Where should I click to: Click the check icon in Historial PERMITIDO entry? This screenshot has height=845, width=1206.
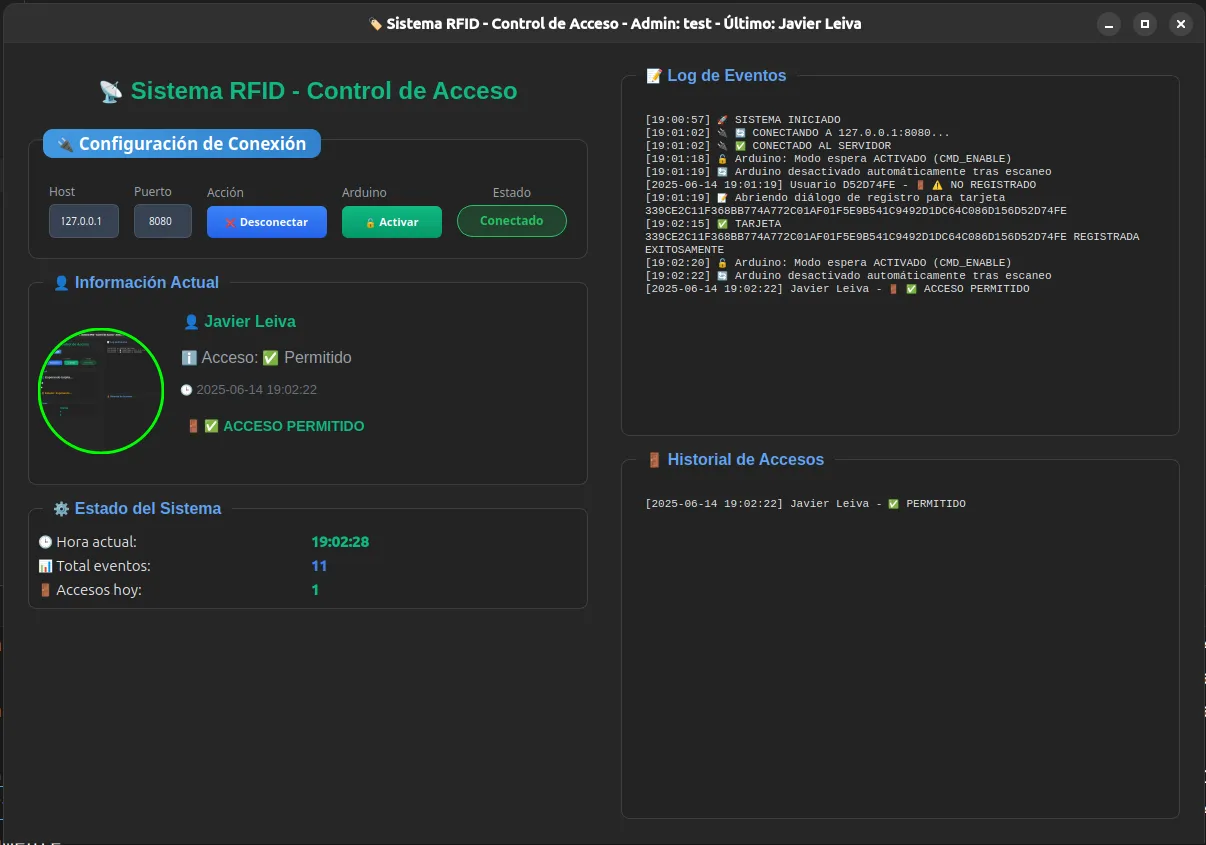[893, 504]
